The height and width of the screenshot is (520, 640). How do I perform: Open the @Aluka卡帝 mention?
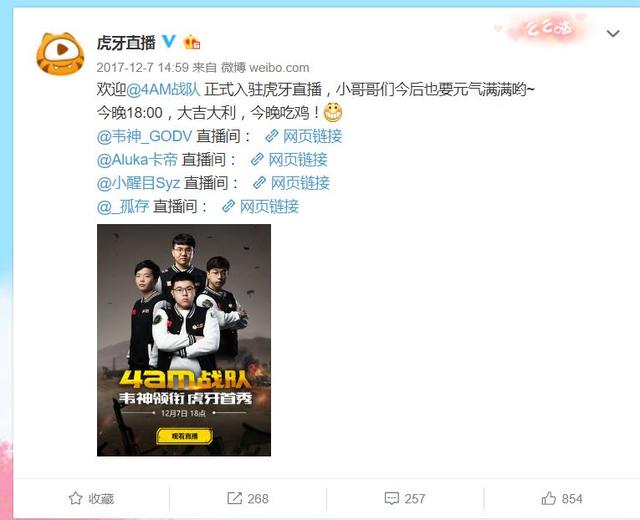[x=137, y=160]
